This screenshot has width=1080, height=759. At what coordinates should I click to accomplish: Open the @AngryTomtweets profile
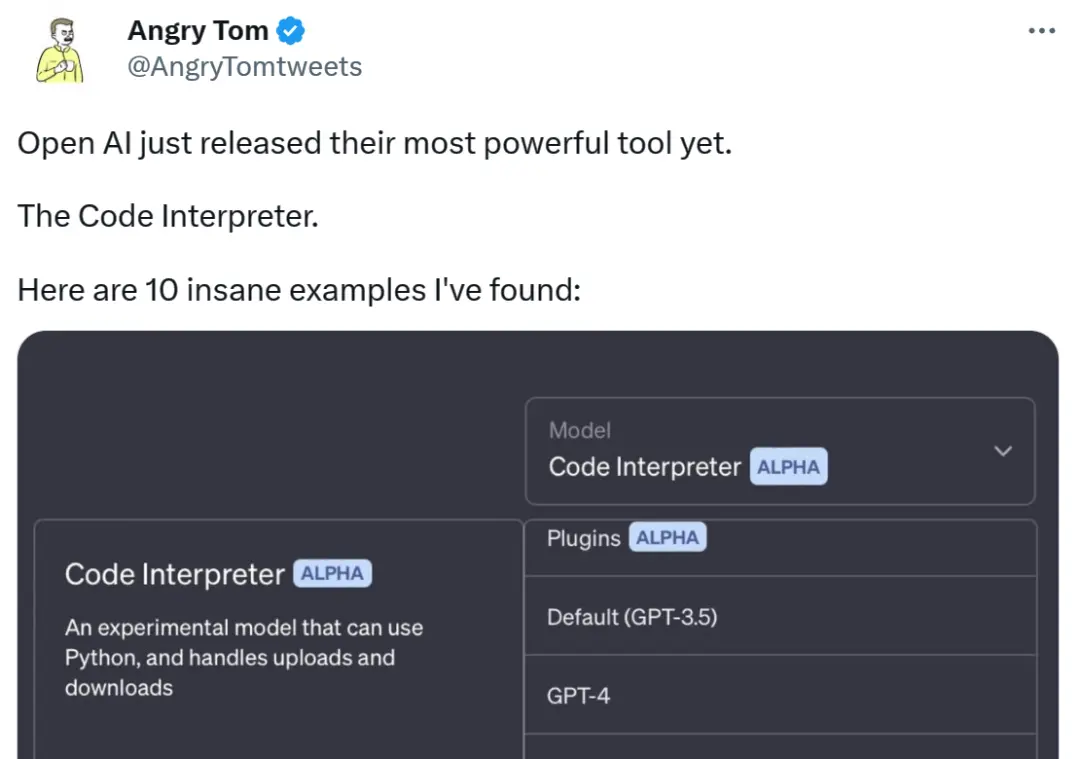point(246,66)
